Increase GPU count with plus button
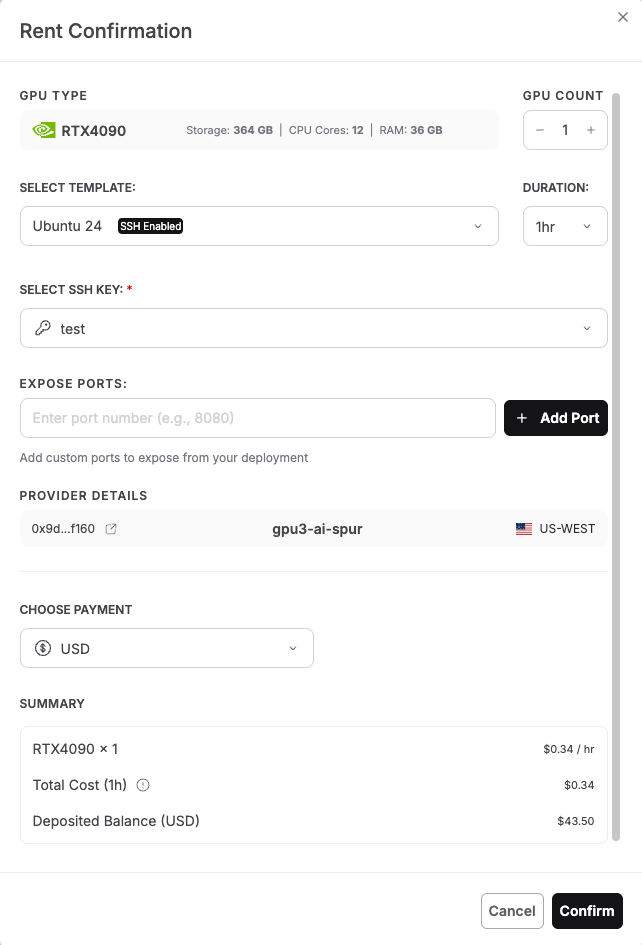 click(591, 130)
